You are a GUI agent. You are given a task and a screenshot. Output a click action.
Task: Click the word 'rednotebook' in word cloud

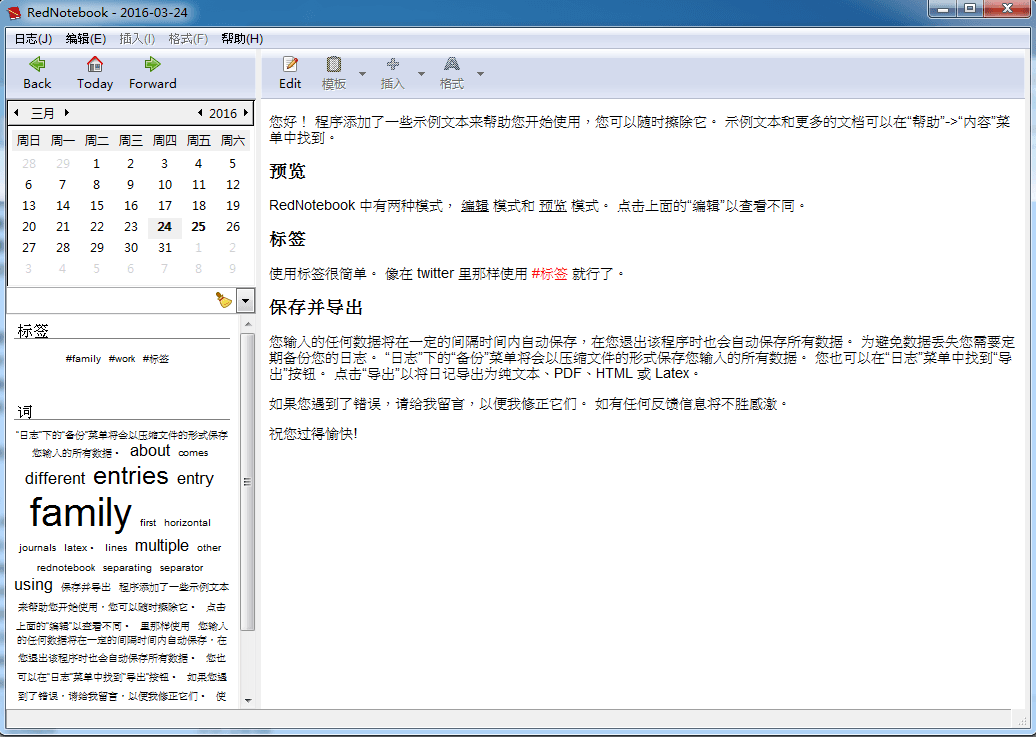tap(66, 568)
